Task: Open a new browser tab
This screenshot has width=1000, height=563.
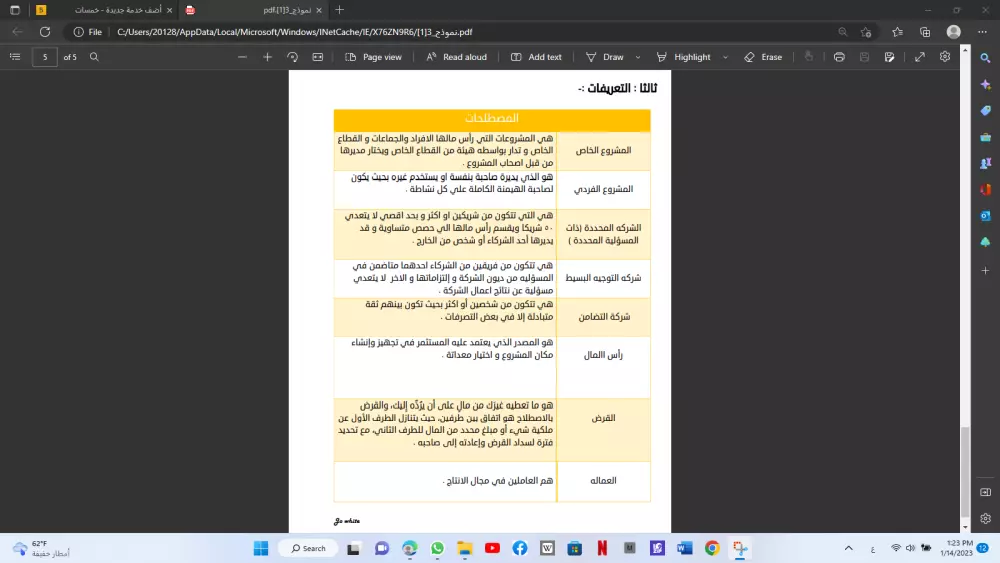Action: (x=339, y=10)
